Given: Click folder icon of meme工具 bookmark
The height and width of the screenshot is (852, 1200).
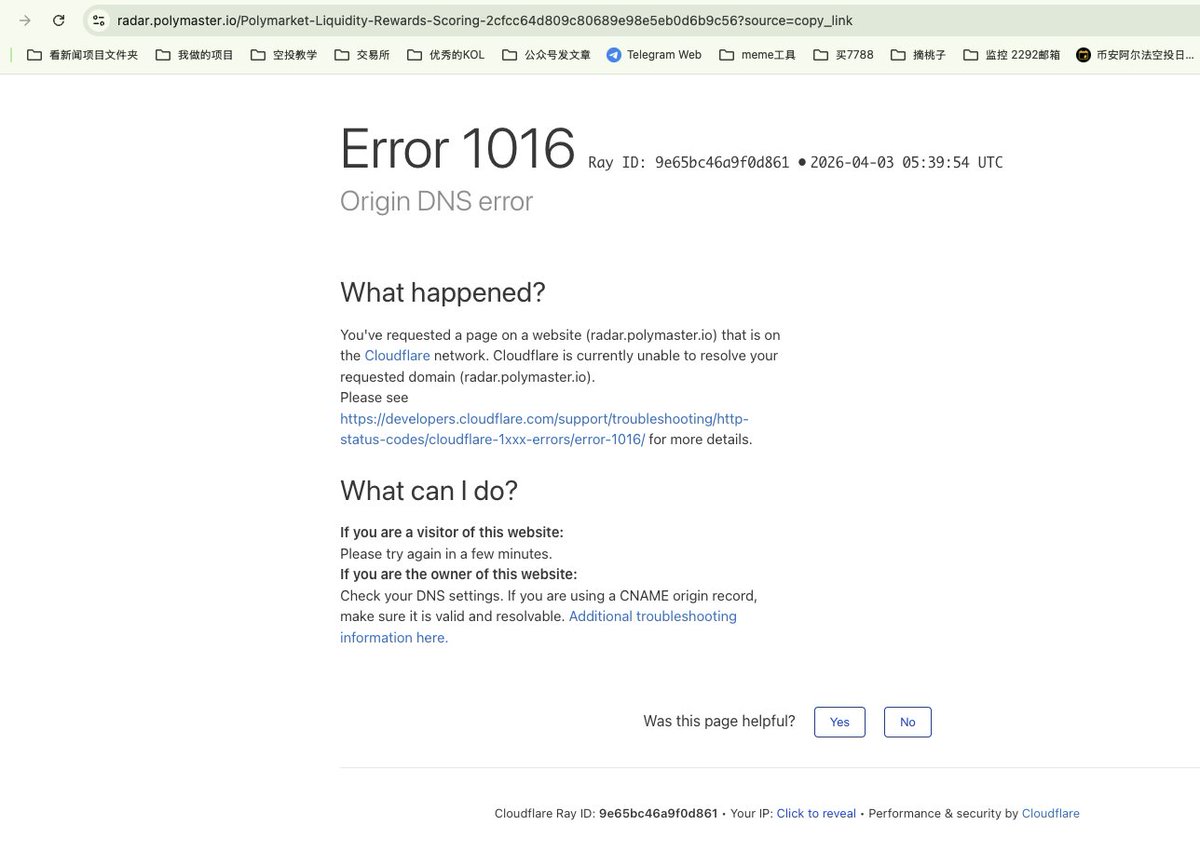Looking at the screenshot, I should pos(726,55).
